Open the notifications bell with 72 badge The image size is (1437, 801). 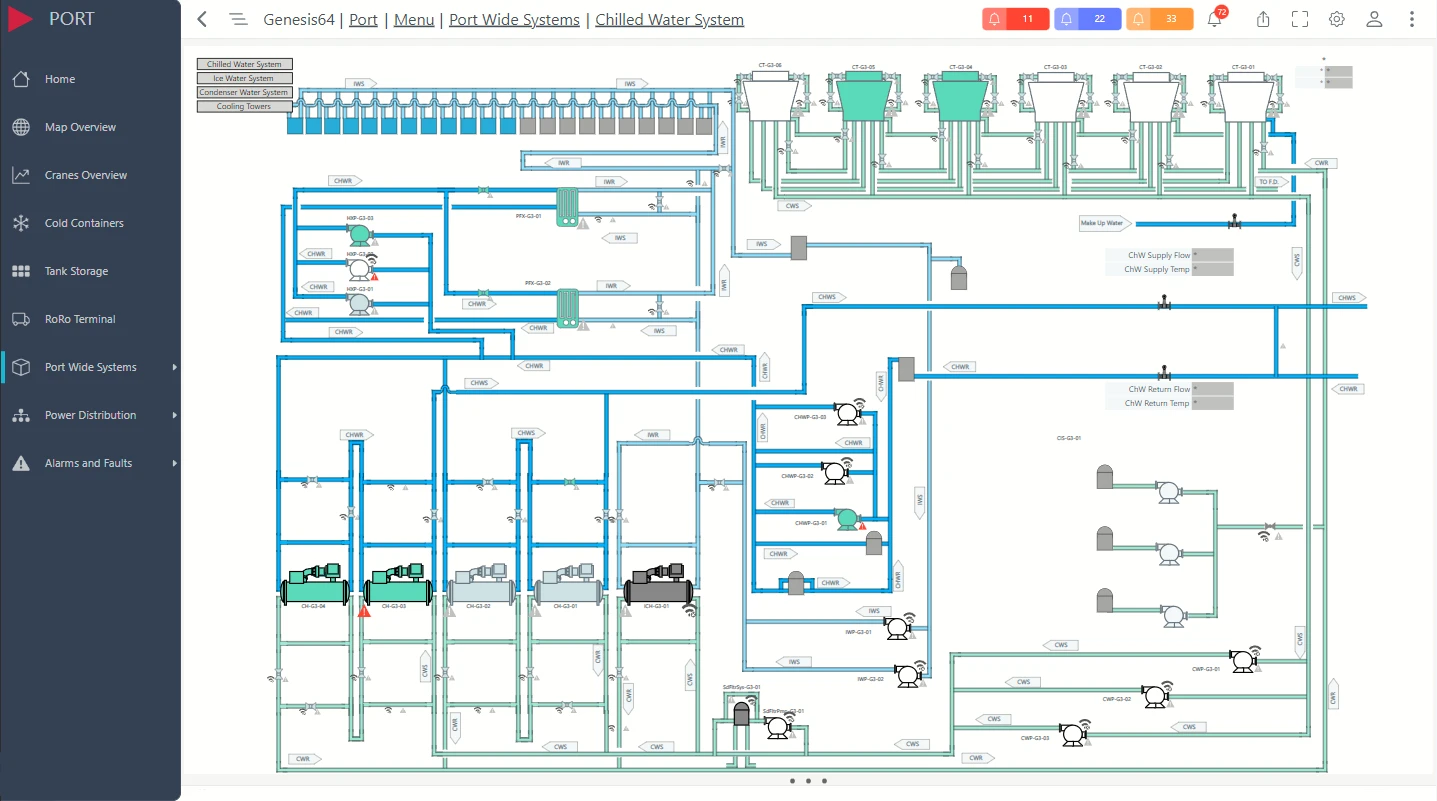click(1214, 19)
